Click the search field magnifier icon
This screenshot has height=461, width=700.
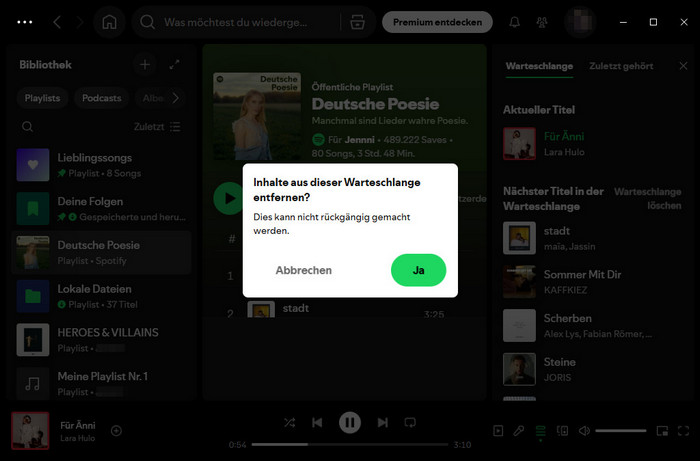click(147, 21)
